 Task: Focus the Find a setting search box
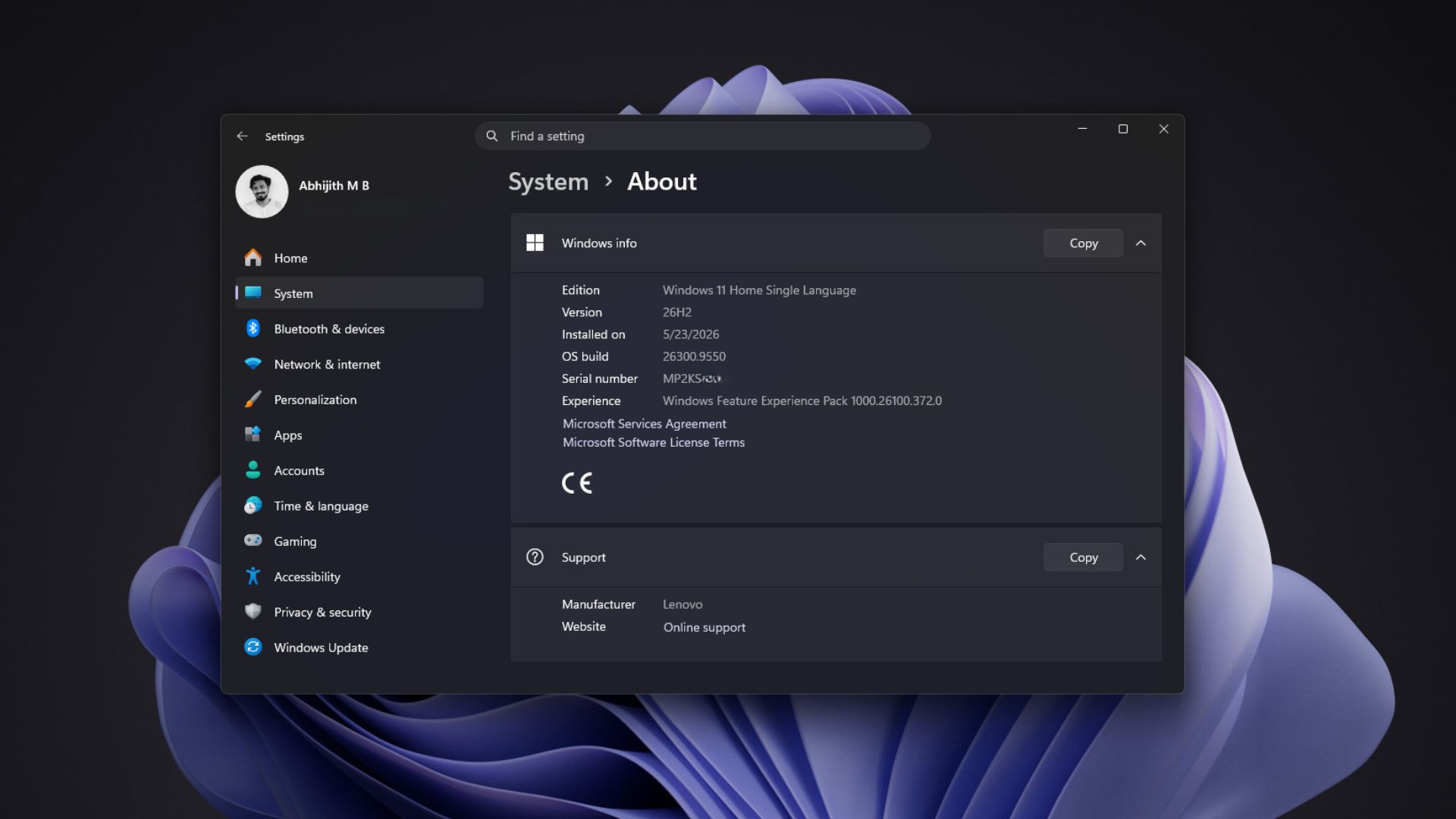click(x=702, y=136)
